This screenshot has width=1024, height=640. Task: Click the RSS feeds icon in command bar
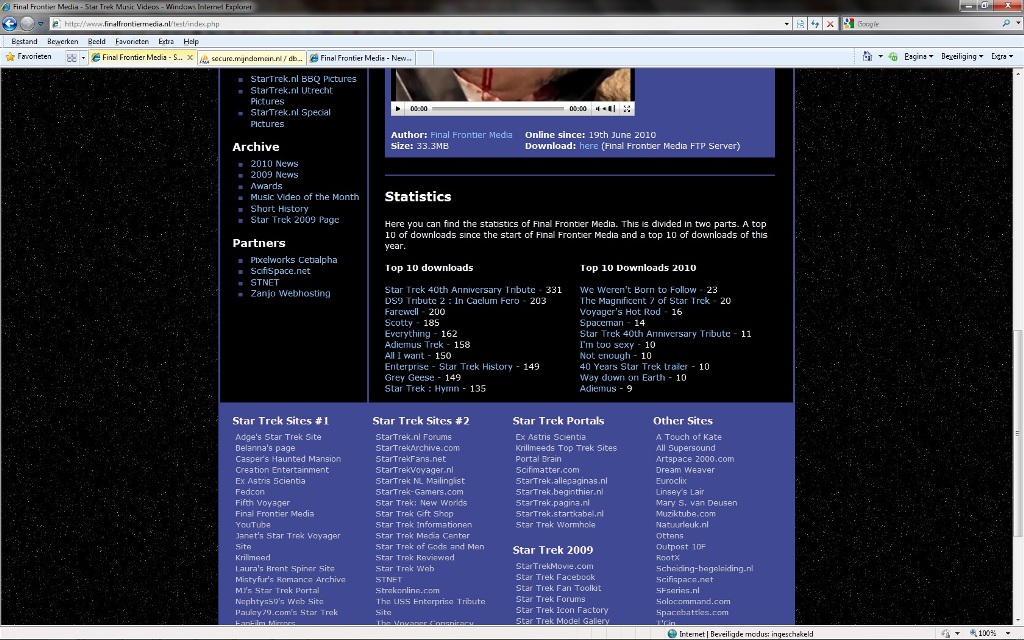click(x=893, y=56)
